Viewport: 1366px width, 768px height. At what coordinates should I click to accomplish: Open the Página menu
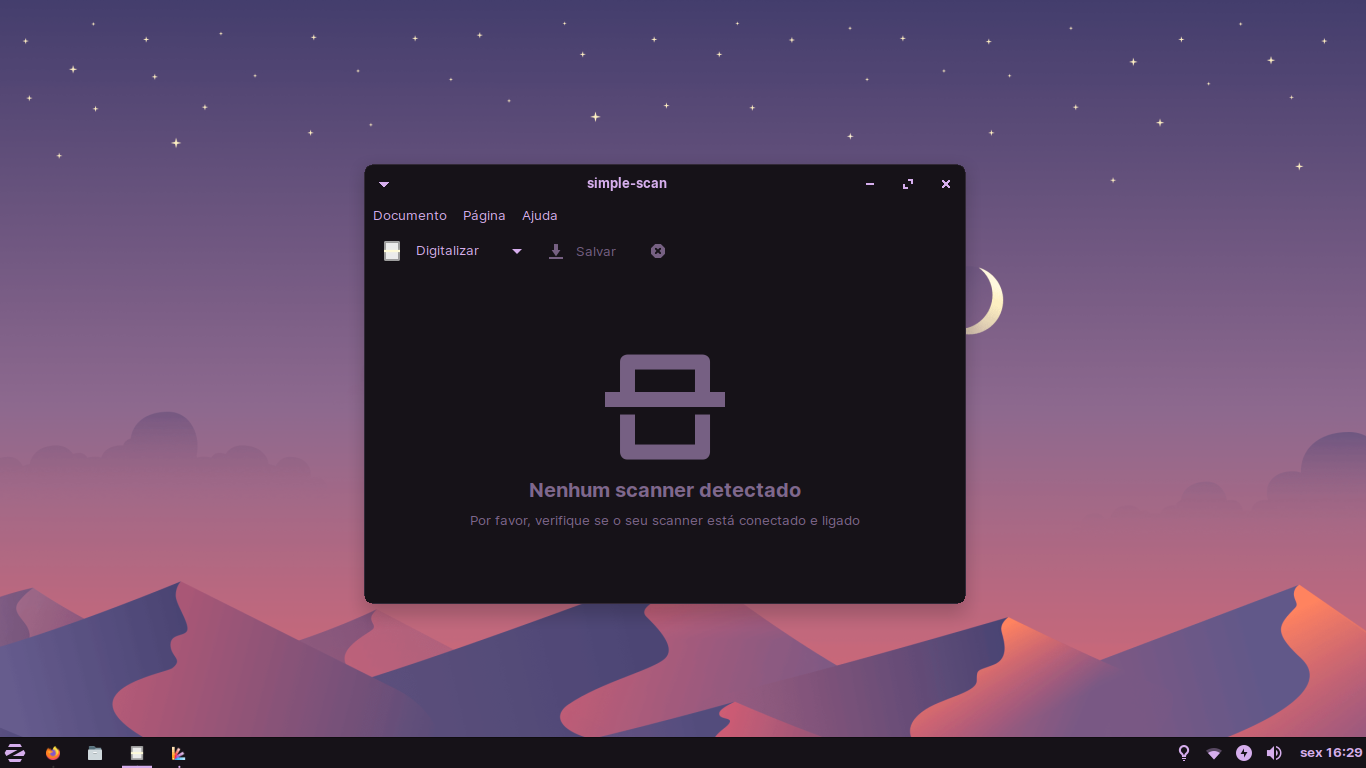484,216
